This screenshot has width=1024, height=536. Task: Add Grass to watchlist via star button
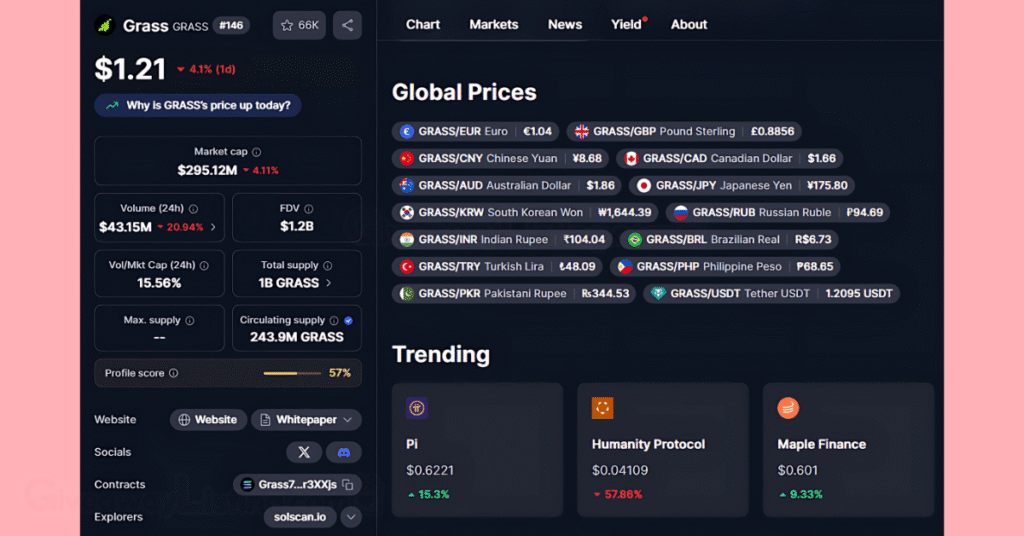(299, 25)
